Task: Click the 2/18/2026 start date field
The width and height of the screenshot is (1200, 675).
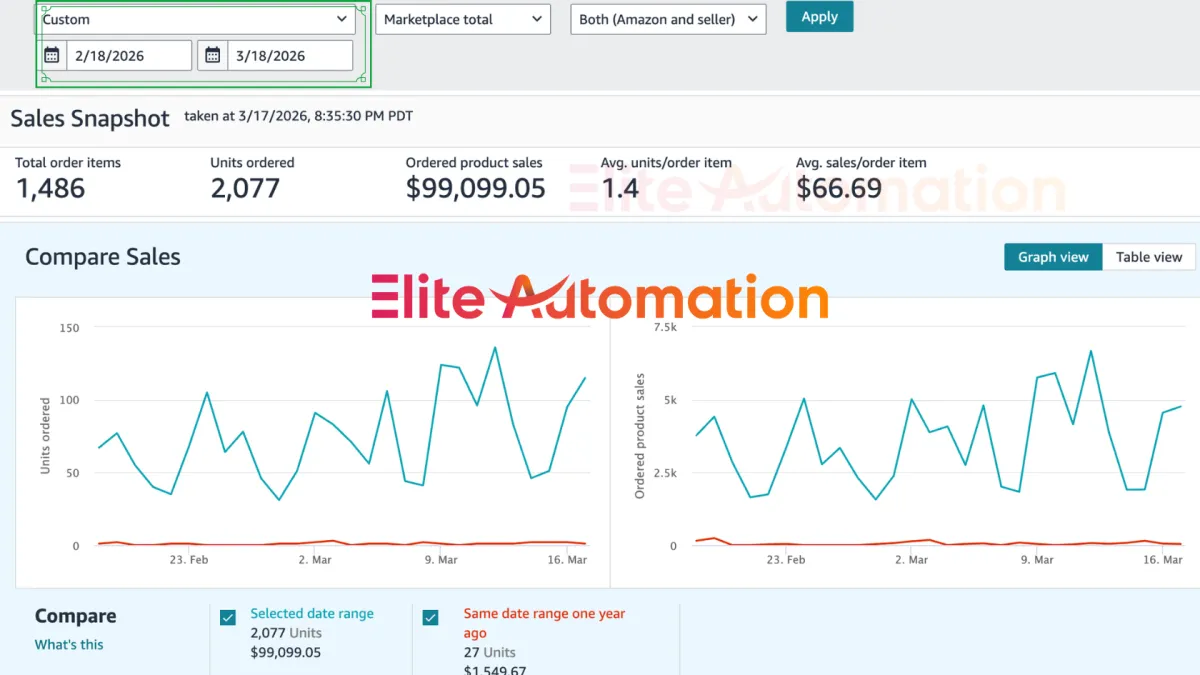Action: [x=129, y=55]
